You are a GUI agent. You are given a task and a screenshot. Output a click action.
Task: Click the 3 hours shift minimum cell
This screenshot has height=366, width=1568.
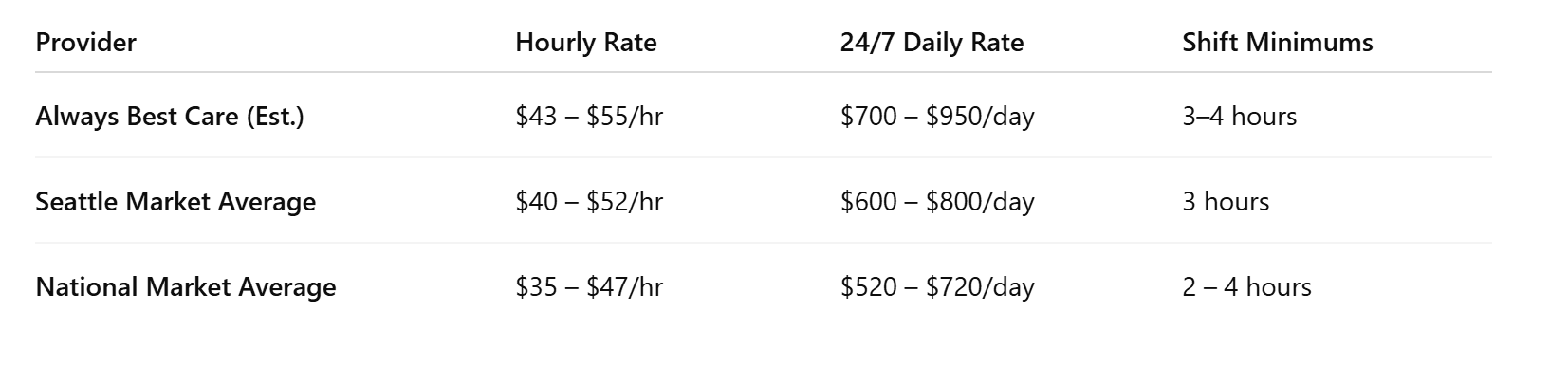click(x=1226, y=202)
